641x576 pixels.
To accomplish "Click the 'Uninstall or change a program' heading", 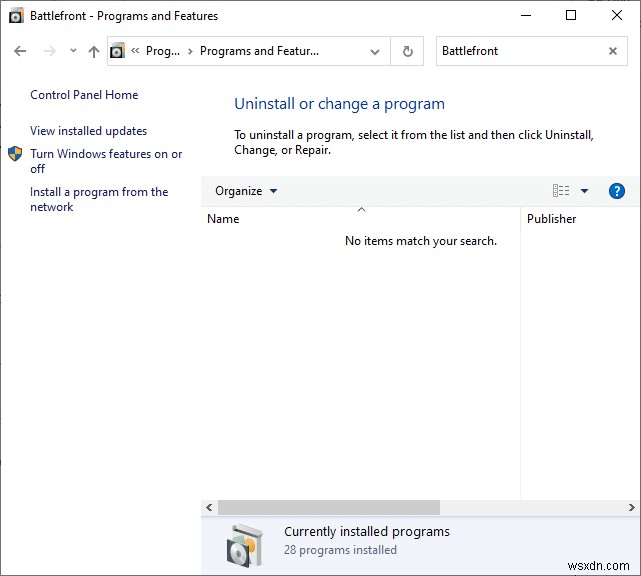I will pyautogui.click(x=339, y=104).
